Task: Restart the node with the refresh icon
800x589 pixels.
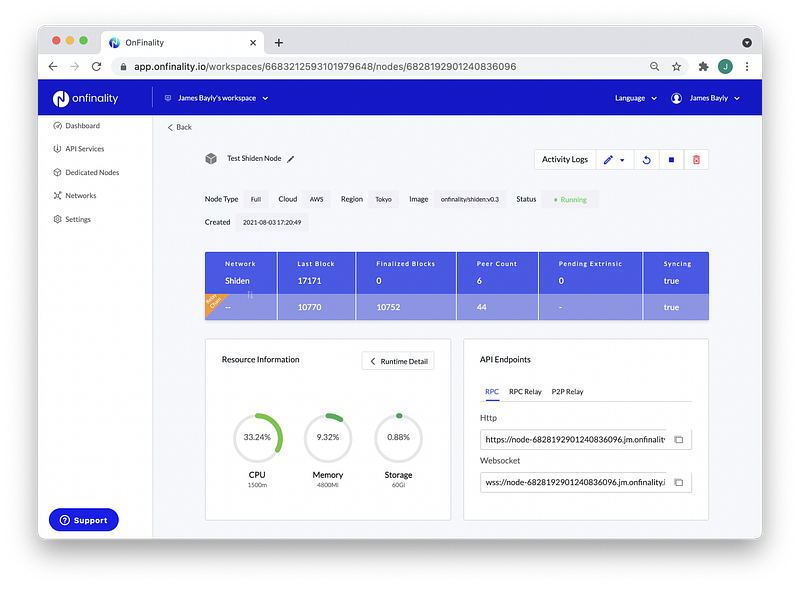Action: 646,160
